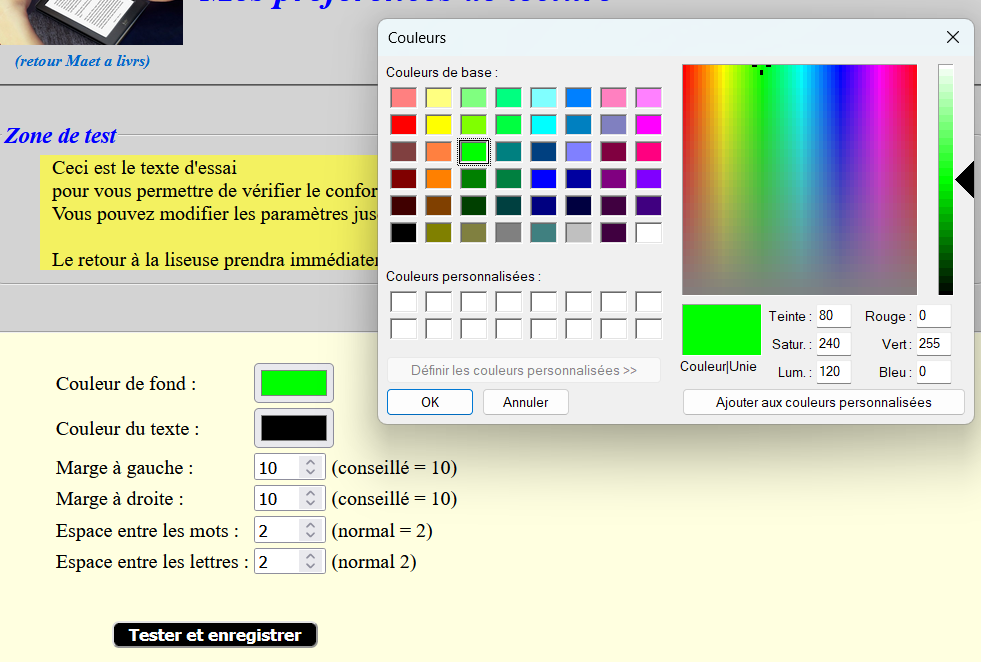
Task: Choose the magenta basic color swatch
Action: 649,125
